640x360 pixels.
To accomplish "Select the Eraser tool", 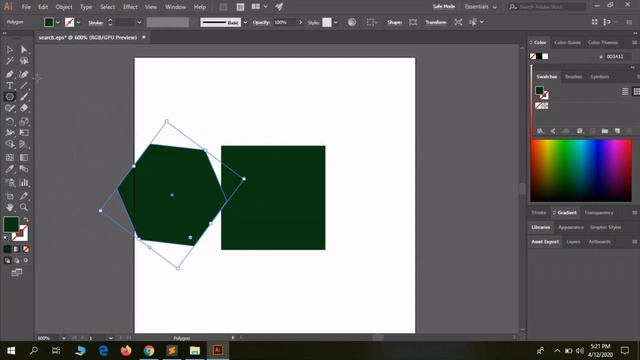I will click(x=24, y=108).
